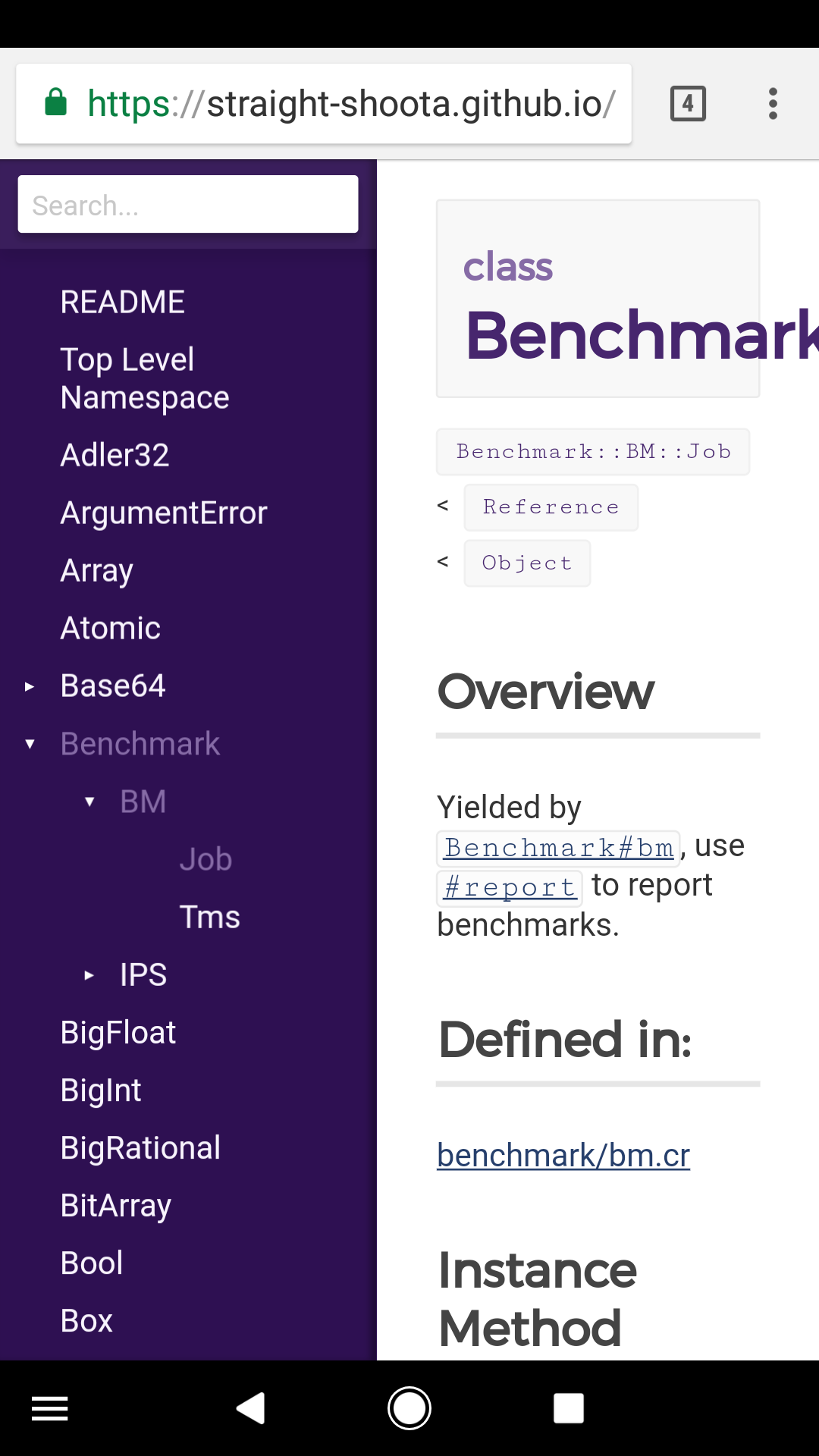
Task: Open BigInt in the sidebar
Action: point(101,1090)
